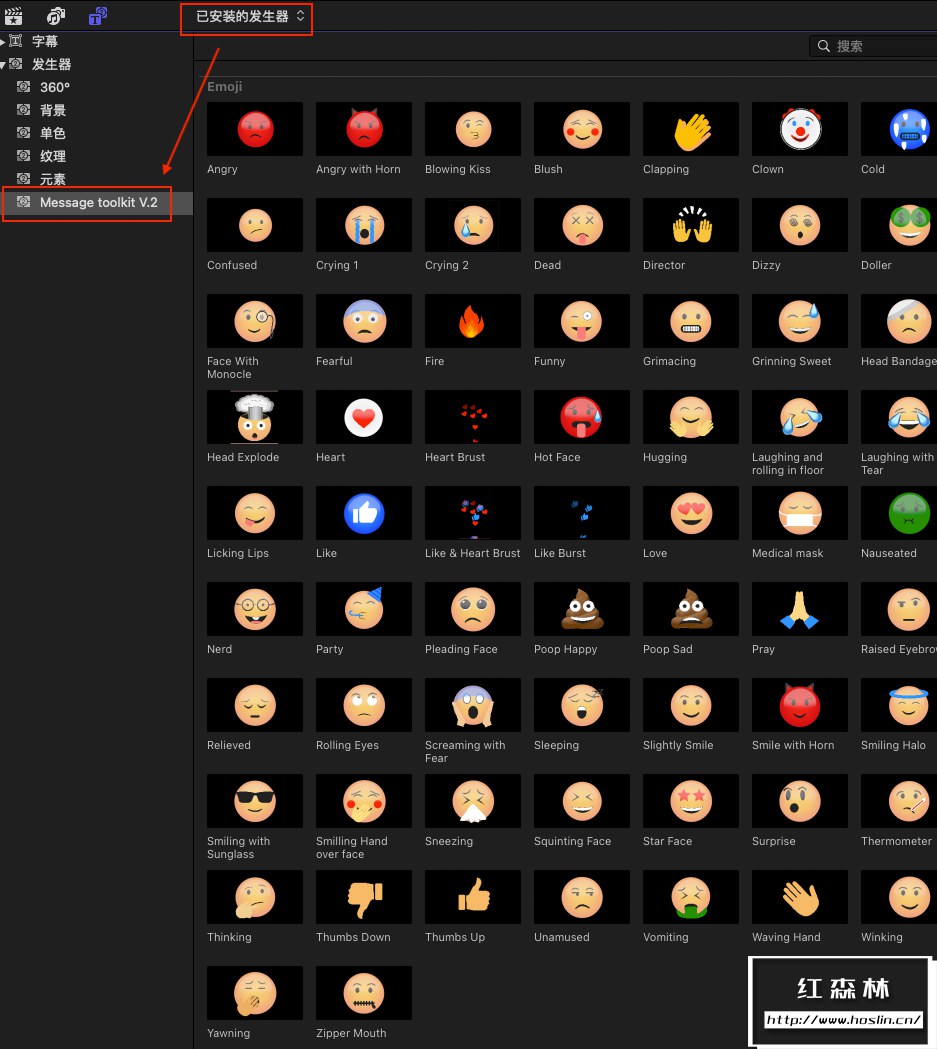Expand the 字幕 category triangle
This screenshot has height=1049, width=937.
pyautogui.click(x=3, y=41)
